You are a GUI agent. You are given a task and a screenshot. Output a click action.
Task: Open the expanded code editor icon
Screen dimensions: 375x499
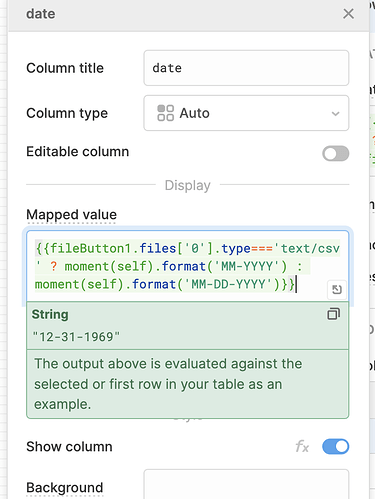coord(337,289)
